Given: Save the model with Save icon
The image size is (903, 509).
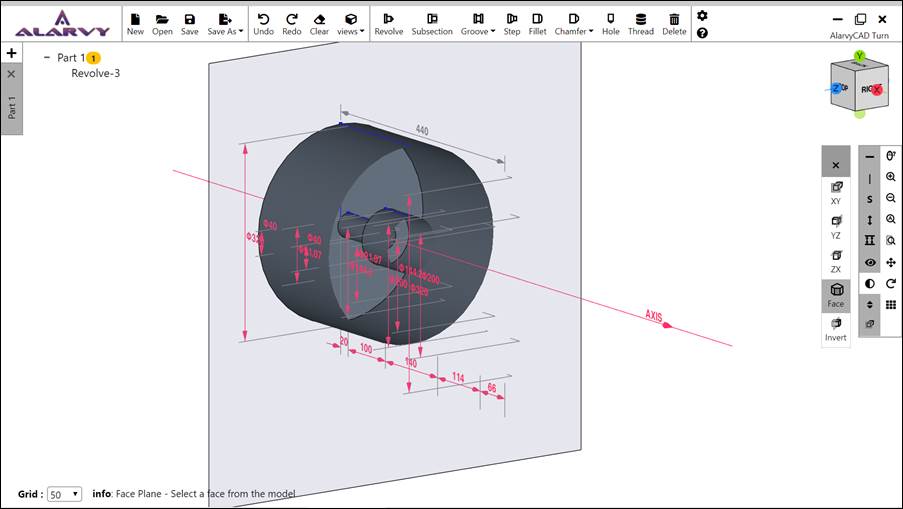Looking at the screenshot, I should point(189,24).
